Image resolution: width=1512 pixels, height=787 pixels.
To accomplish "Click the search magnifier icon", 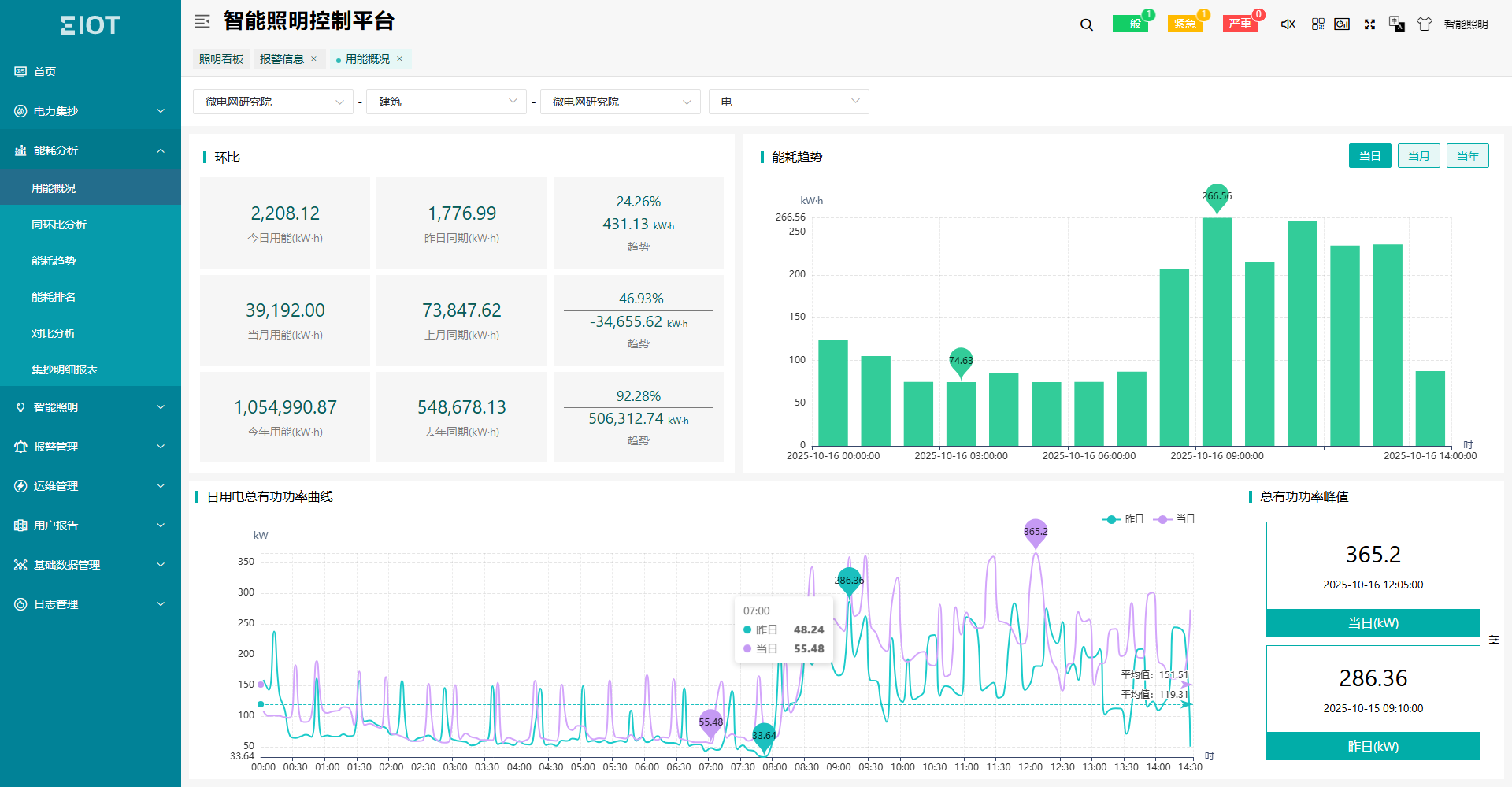I will [1087, 24].
